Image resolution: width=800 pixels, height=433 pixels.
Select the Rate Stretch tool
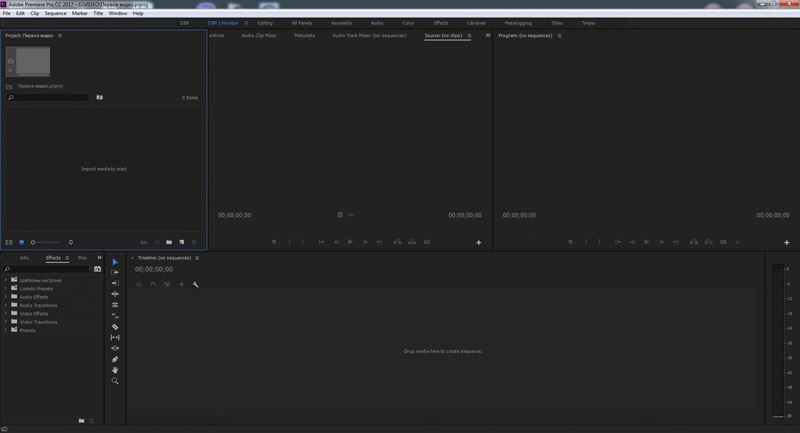click(x=115, y=316)
